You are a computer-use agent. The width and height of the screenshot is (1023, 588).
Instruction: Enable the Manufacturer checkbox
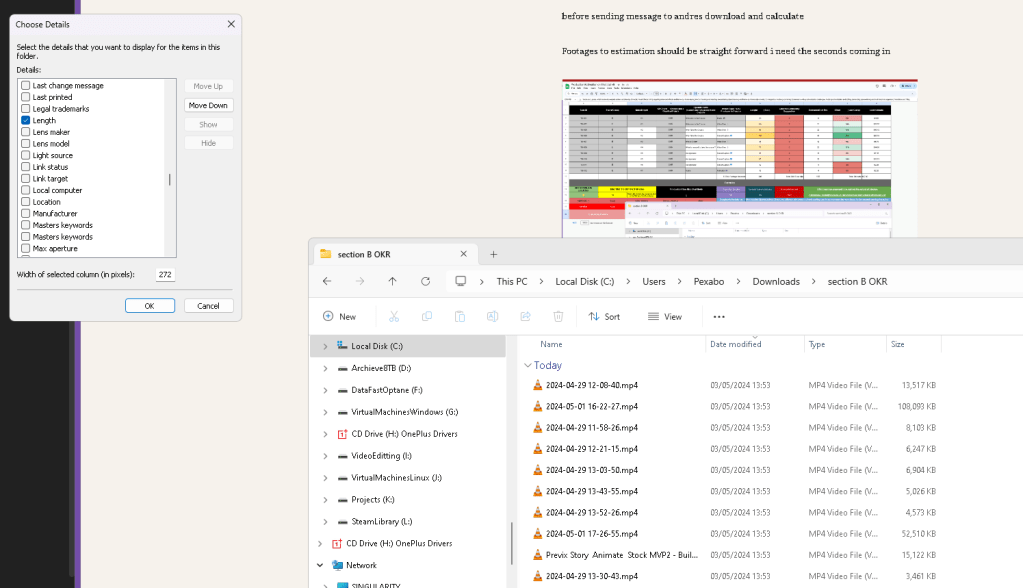pyautogui.click(x=25, y=213)
